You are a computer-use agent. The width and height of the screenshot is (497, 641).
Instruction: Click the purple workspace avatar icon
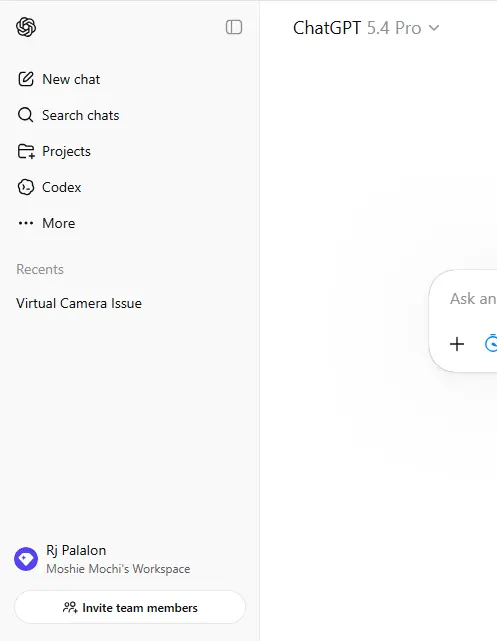pyautogui.click(x=26, y=559)
